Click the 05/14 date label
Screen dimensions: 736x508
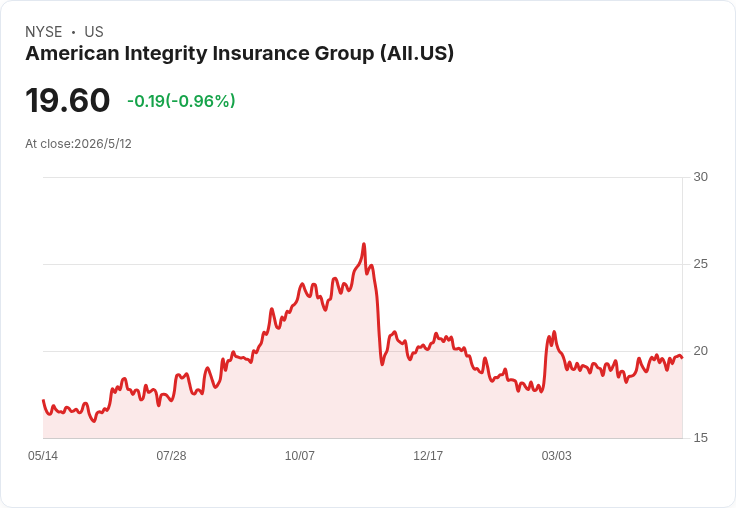(43, 456)
